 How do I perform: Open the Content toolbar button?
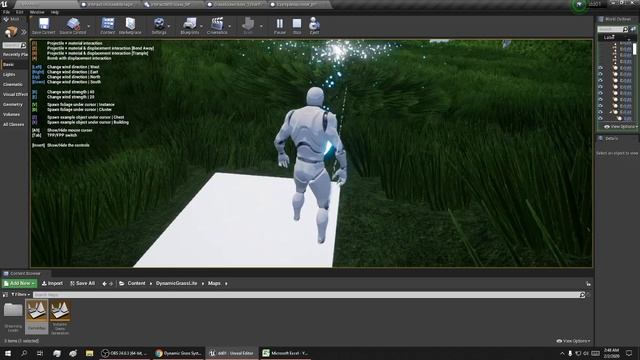(x=108, y=26)
